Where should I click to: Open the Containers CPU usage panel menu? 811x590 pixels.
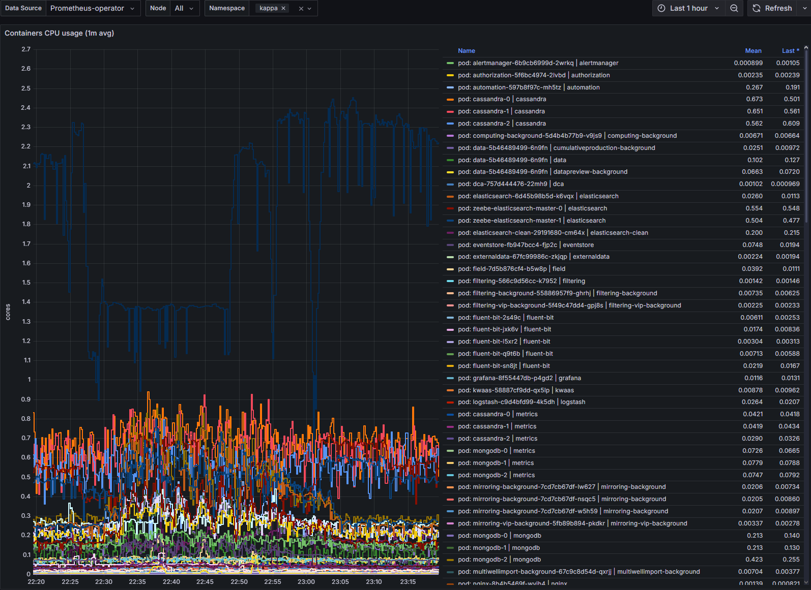pyautogui.click(x=59, y=33)
